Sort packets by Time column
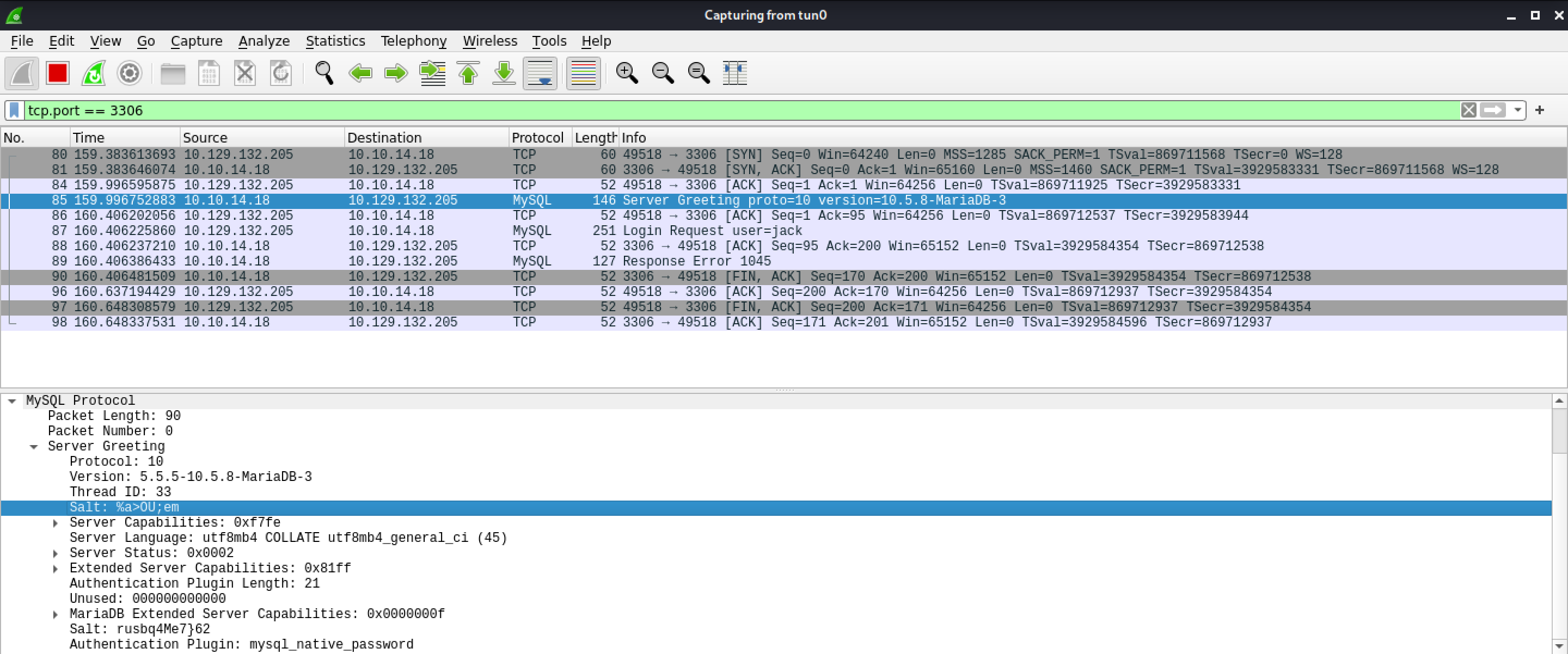The width and height of the screenshot is (1568, 654). click(x=125, y=138)
